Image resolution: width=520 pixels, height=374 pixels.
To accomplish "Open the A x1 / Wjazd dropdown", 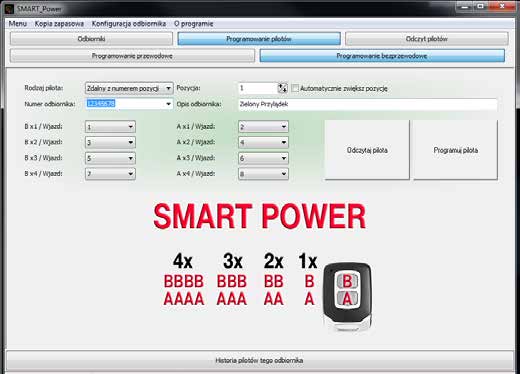I will pos(263,127).
